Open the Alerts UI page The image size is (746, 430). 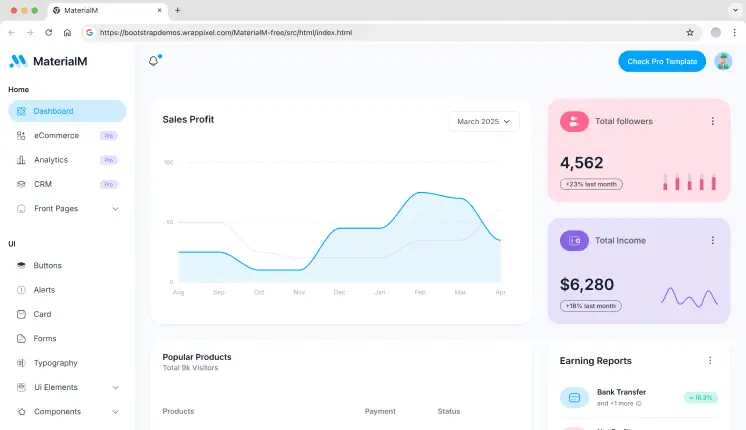[x=44, y=290]
